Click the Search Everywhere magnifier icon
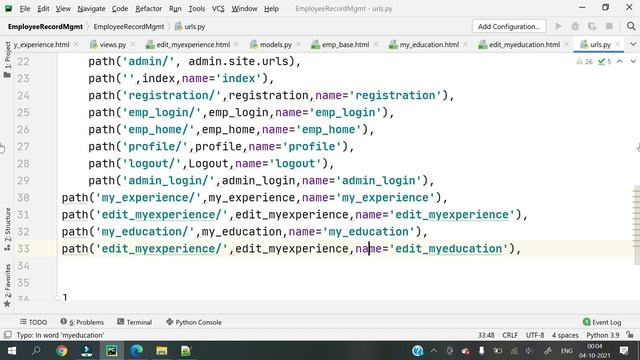Viewport: 640px width, 360px height. pyautogui.click(x=631, y=27)
